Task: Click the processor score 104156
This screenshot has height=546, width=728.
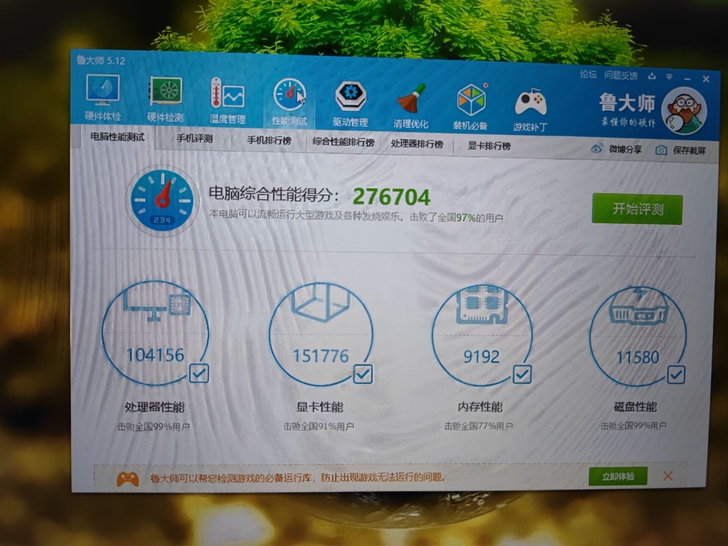Action: [156, 355]
